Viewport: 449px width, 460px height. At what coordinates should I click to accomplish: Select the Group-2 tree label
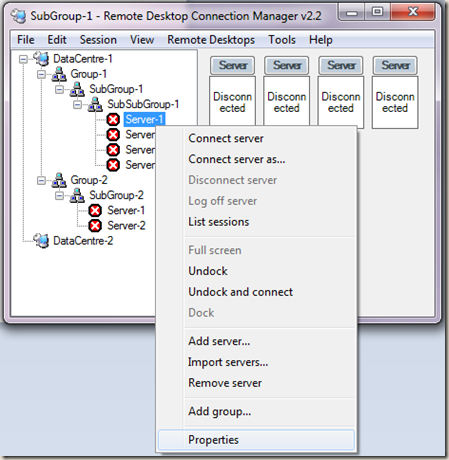tap(89, 180)
